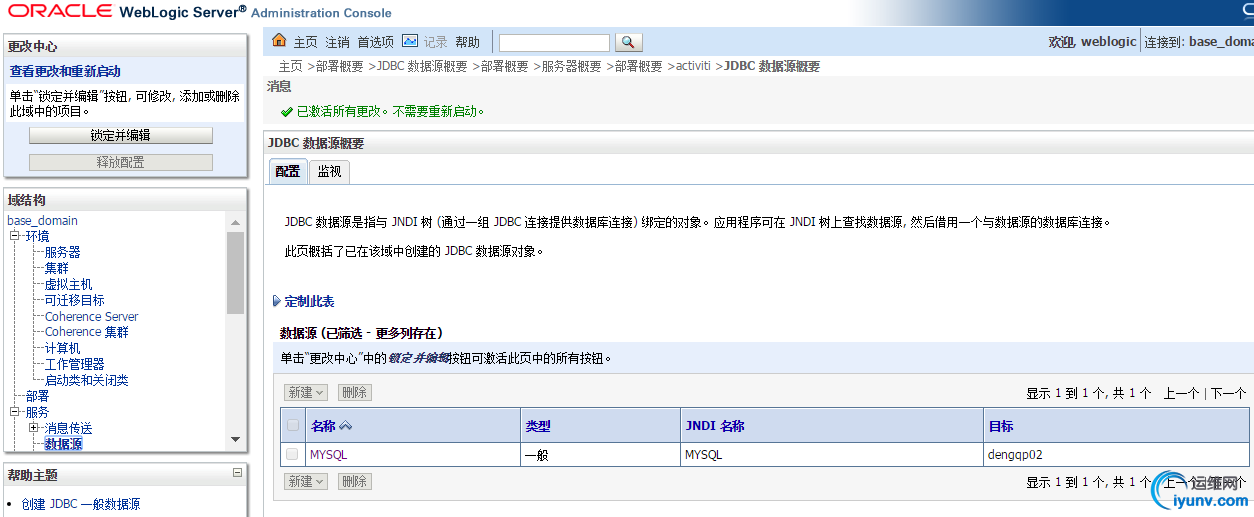Click breadcrumb 服务器概要 link
This screenshot has width=1254, height=517.
click(572, 66)
